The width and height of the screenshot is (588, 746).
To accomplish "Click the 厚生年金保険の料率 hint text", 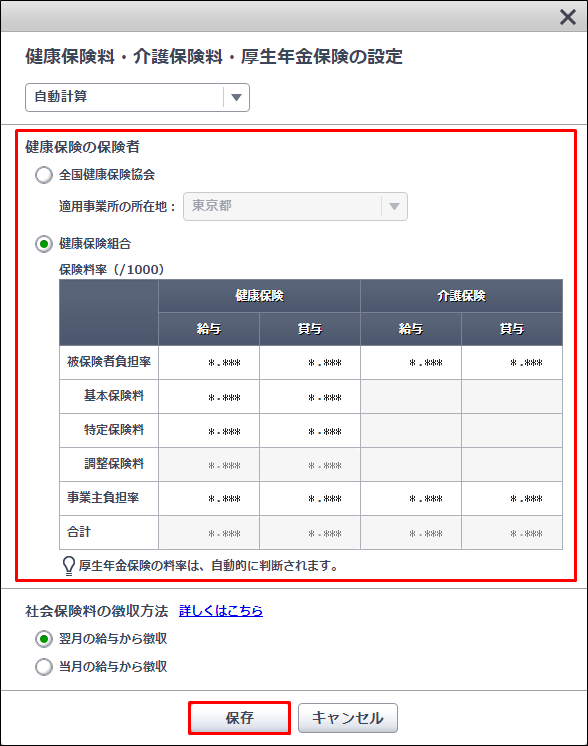I will (208, 566).
